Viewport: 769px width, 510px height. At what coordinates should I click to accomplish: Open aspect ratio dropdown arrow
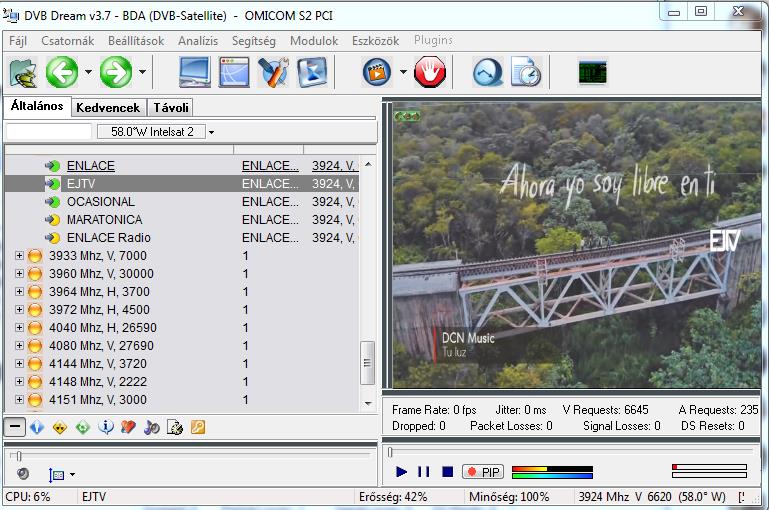(x=73, y=474)
